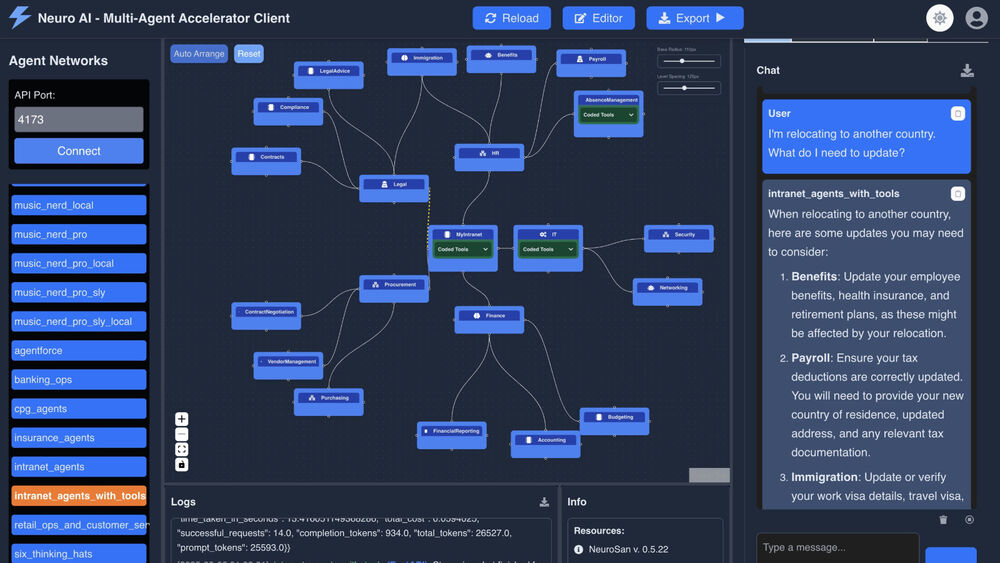The height and width of the screenshot is (563, 1000).
Task: Click the Type a message box
Action: 837,548
